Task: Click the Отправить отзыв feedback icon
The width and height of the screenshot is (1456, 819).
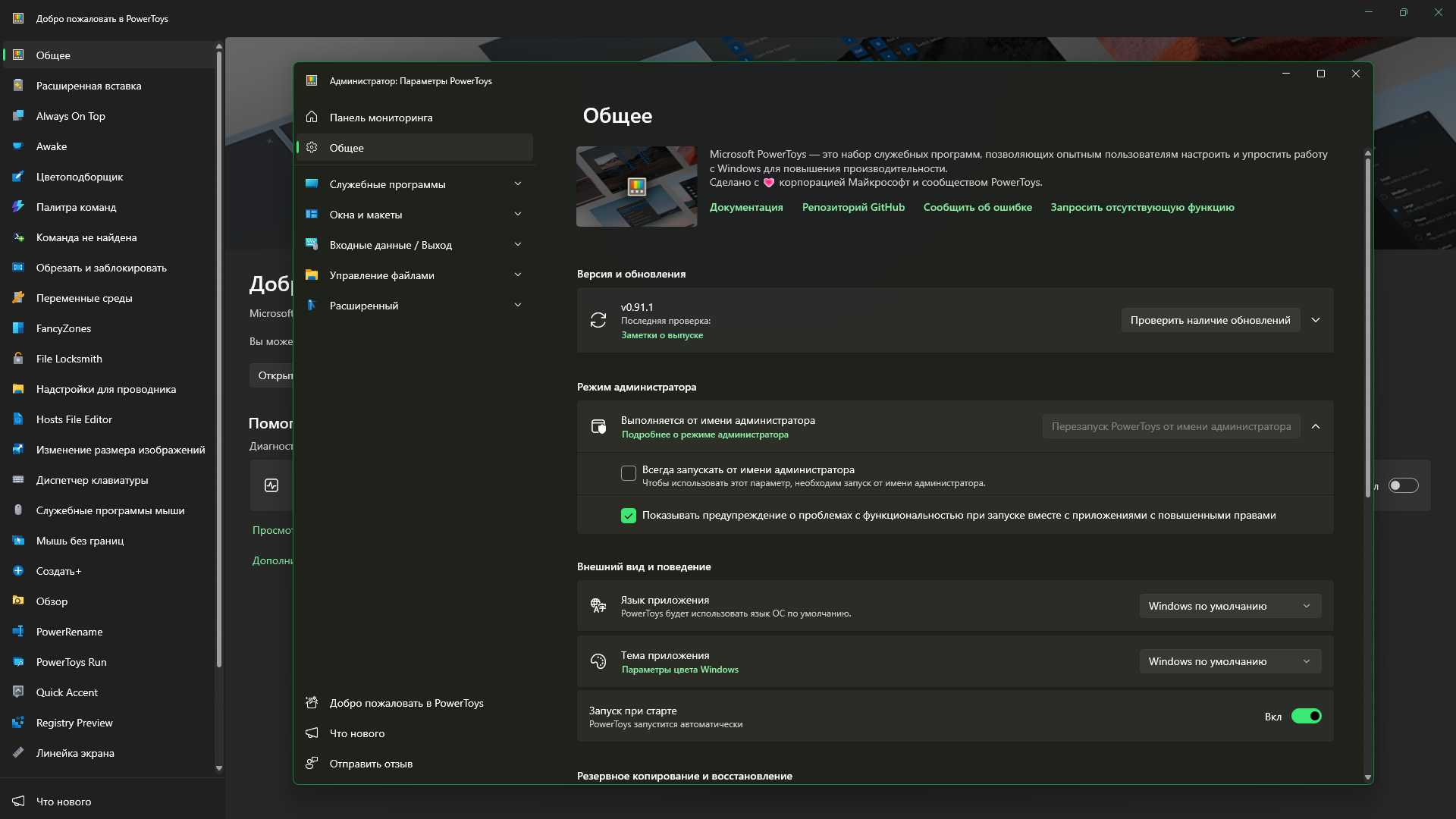Action: coord(312,763)
